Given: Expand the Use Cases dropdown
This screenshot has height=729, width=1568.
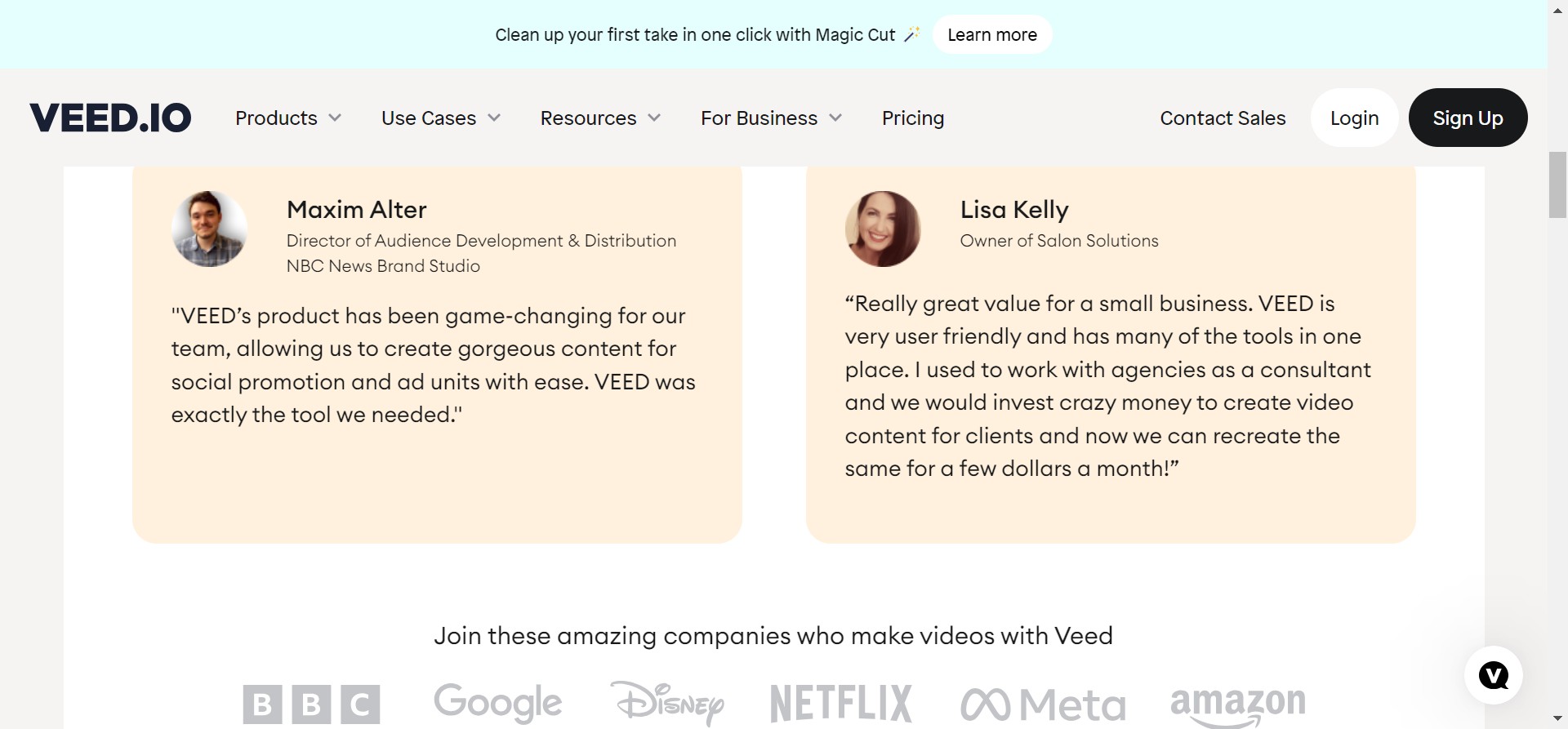Looking at the screenshot, I should tap(440, 118).
